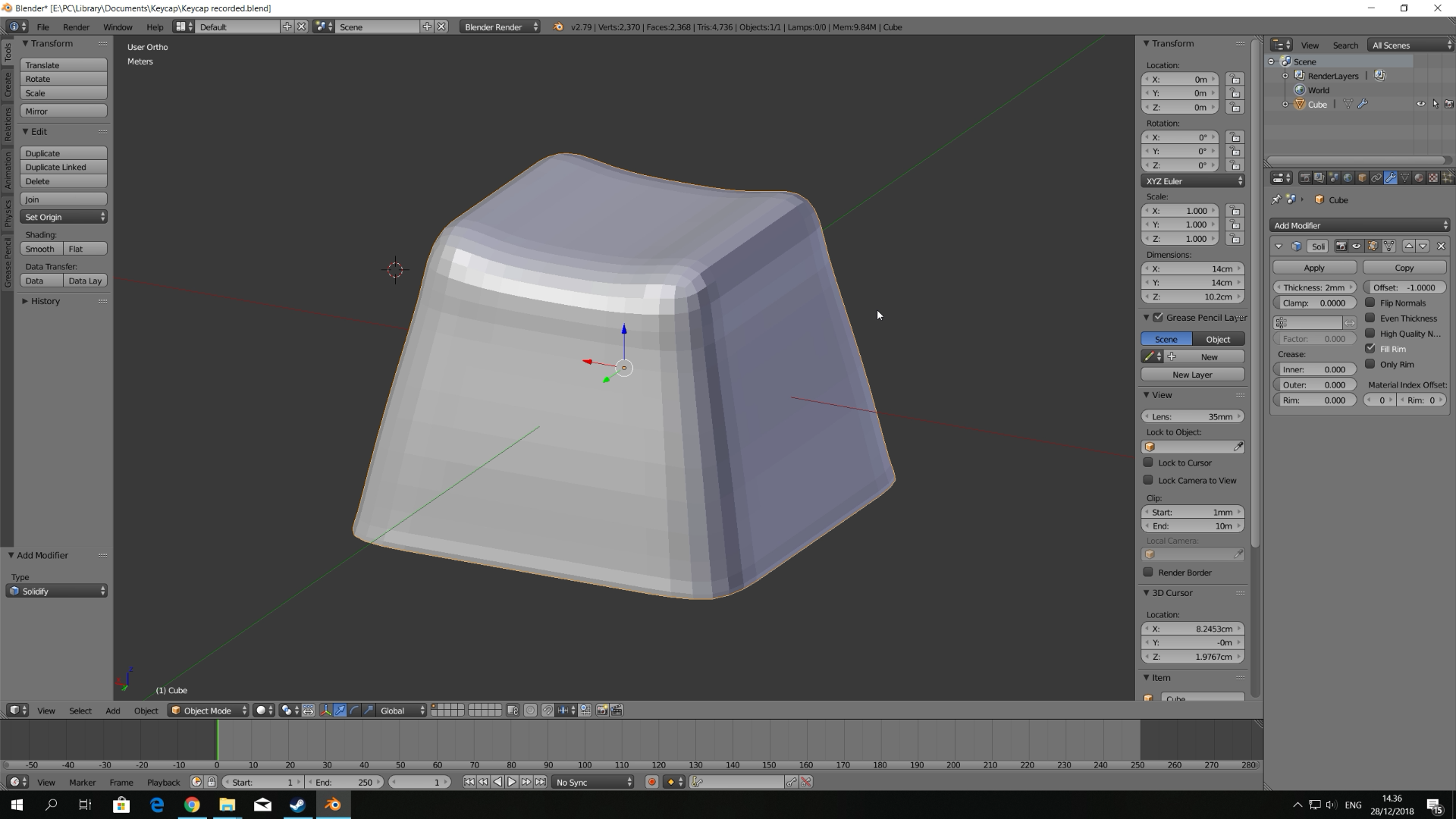Toggle Solidify modifier use during render
Image resolution: width=1456 pixels, height=819 pixels.
pyautogui.click(x=1341, y=246)
